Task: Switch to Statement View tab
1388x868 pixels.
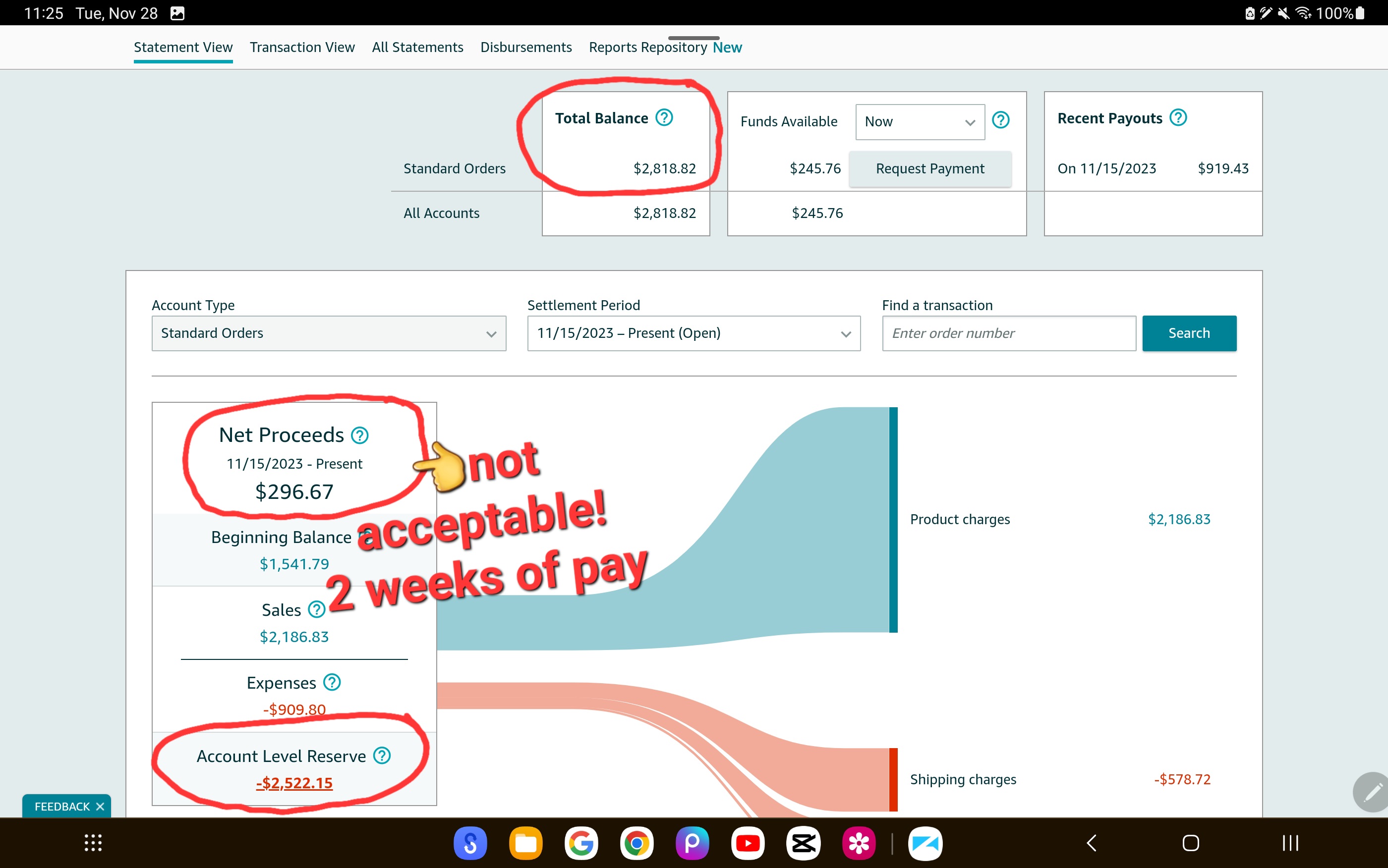Action: [183, 47]
